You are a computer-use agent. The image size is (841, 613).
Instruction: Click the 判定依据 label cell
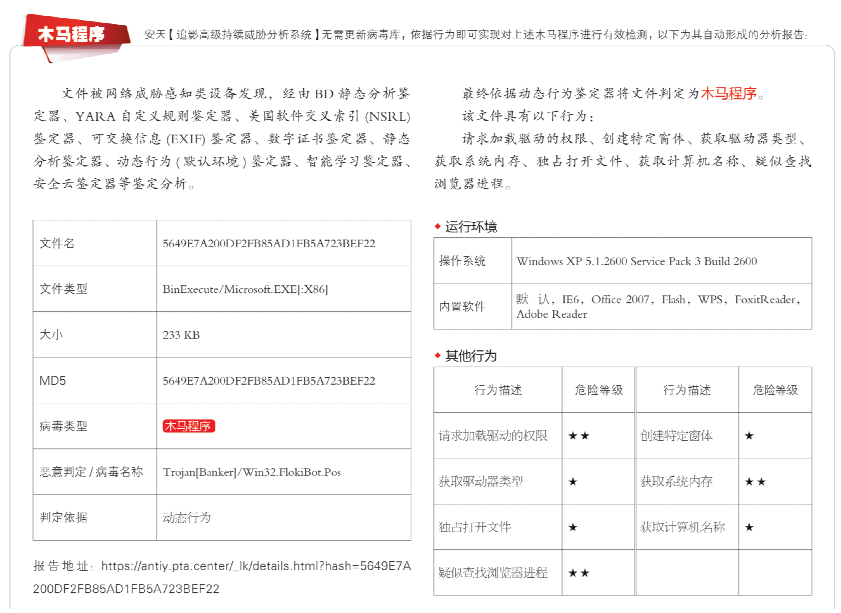[95, 518]
